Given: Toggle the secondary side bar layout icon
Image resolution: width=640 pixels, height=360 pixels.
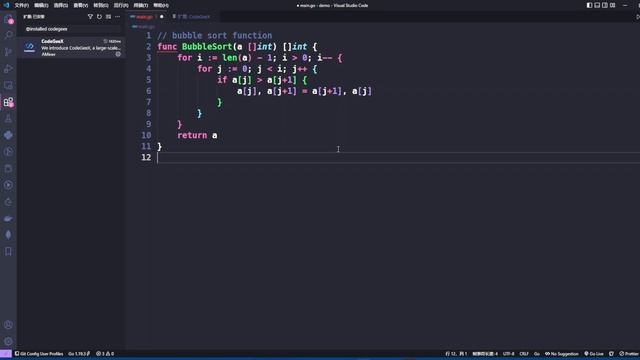Looking at the screenshot, I should click(605, 5).
